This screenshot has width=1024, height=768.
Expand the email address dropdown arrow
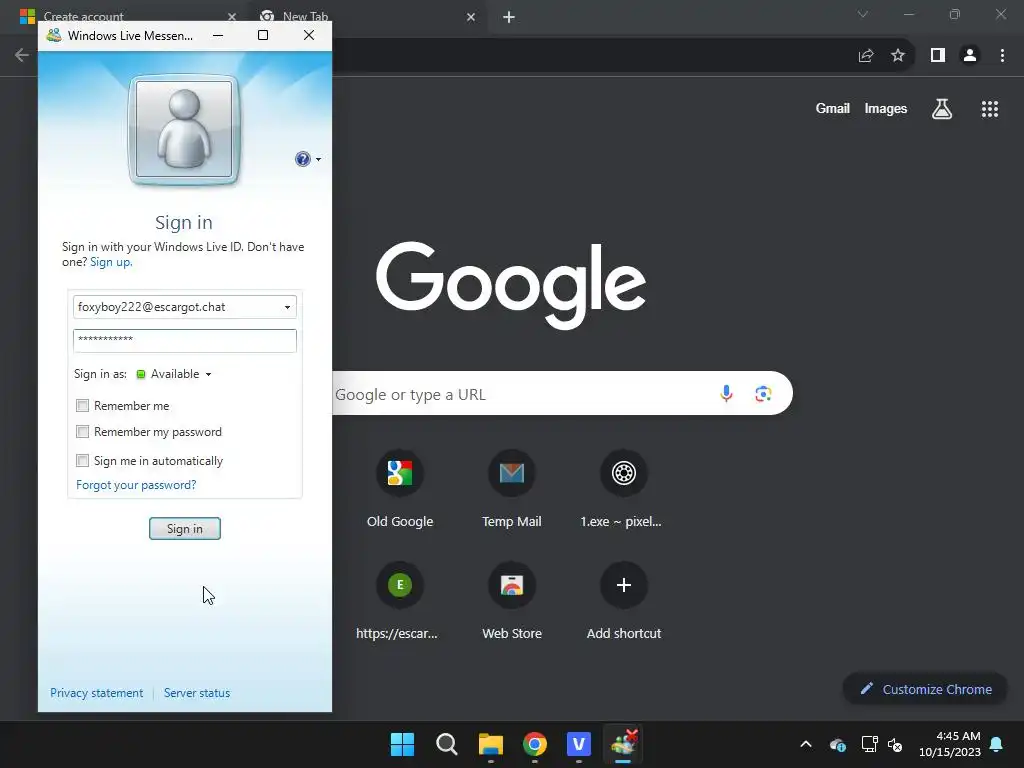[287, 307]
